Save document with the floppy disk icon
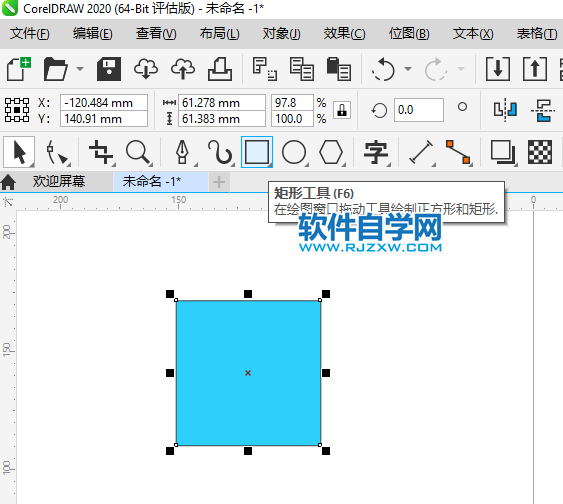The image size is (563, 504). (109, 69)
